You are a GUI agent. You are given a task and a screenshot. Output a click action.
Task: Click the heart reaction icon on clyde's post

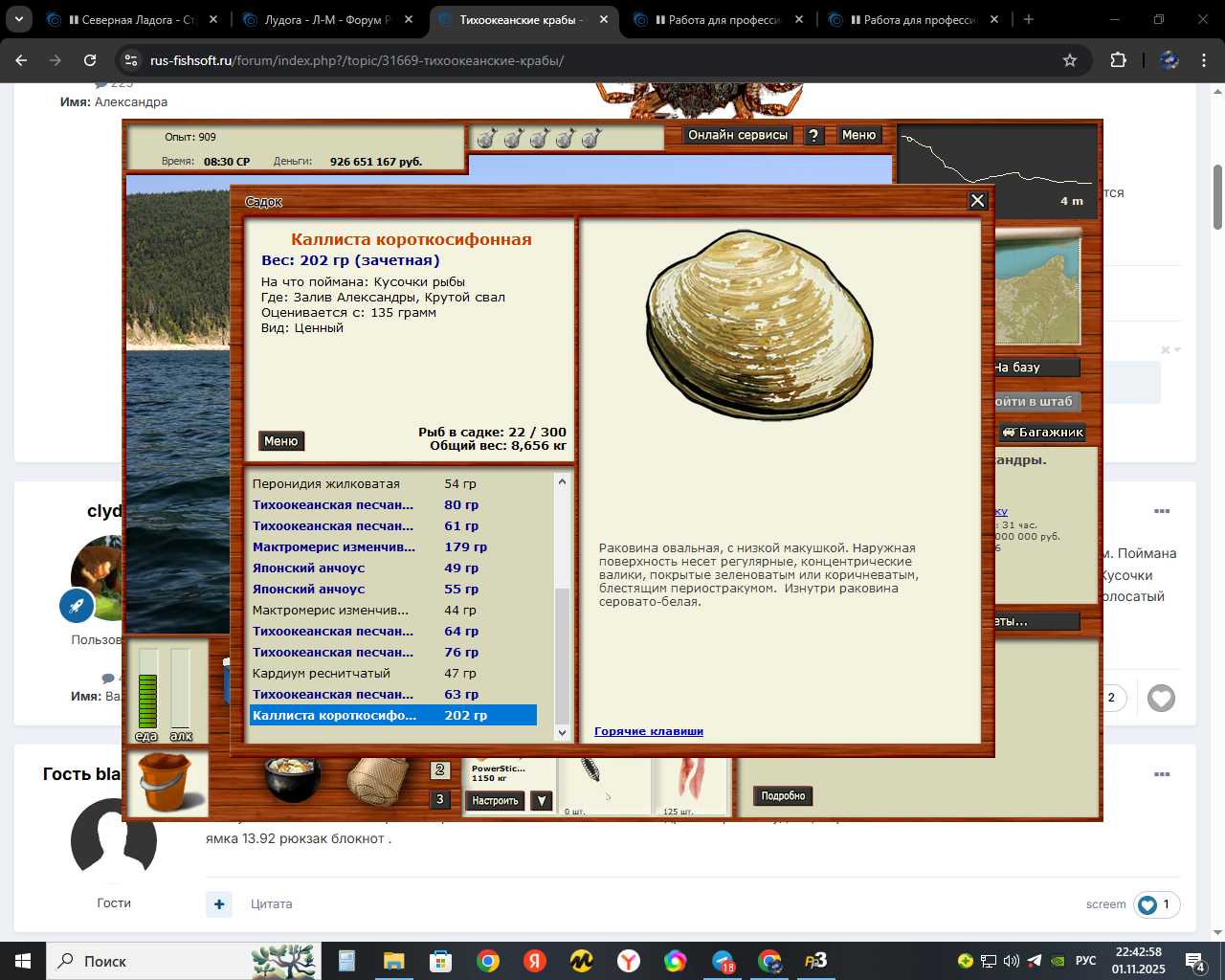[x=1161, y=699]
